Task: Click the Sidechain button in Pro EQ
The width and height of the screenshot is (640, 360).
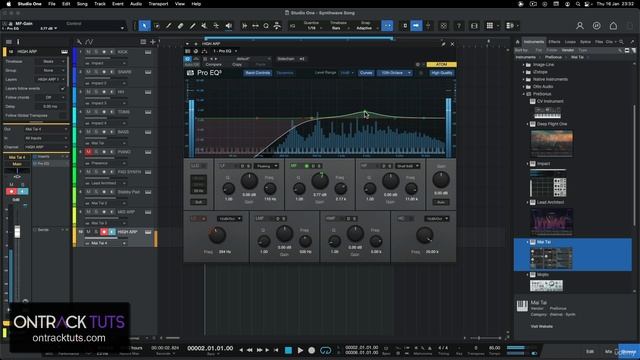Action: [286, 59]
